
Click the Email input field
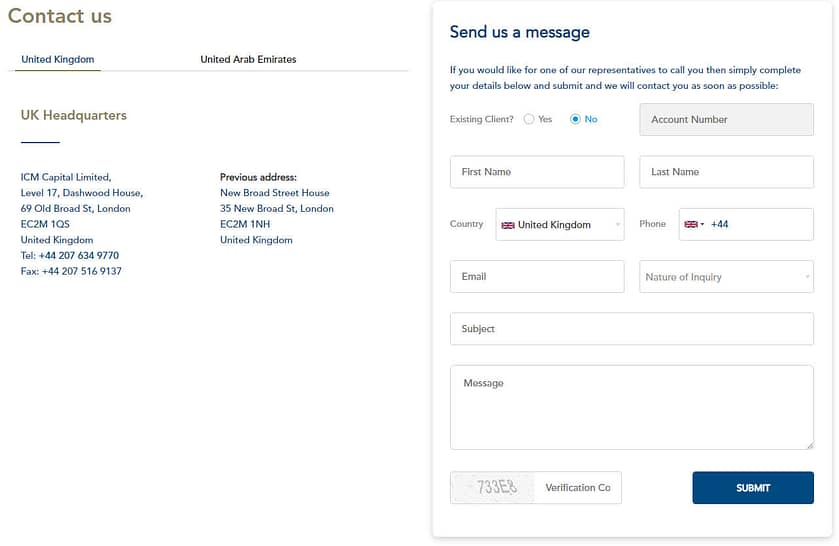coord(537,277)
